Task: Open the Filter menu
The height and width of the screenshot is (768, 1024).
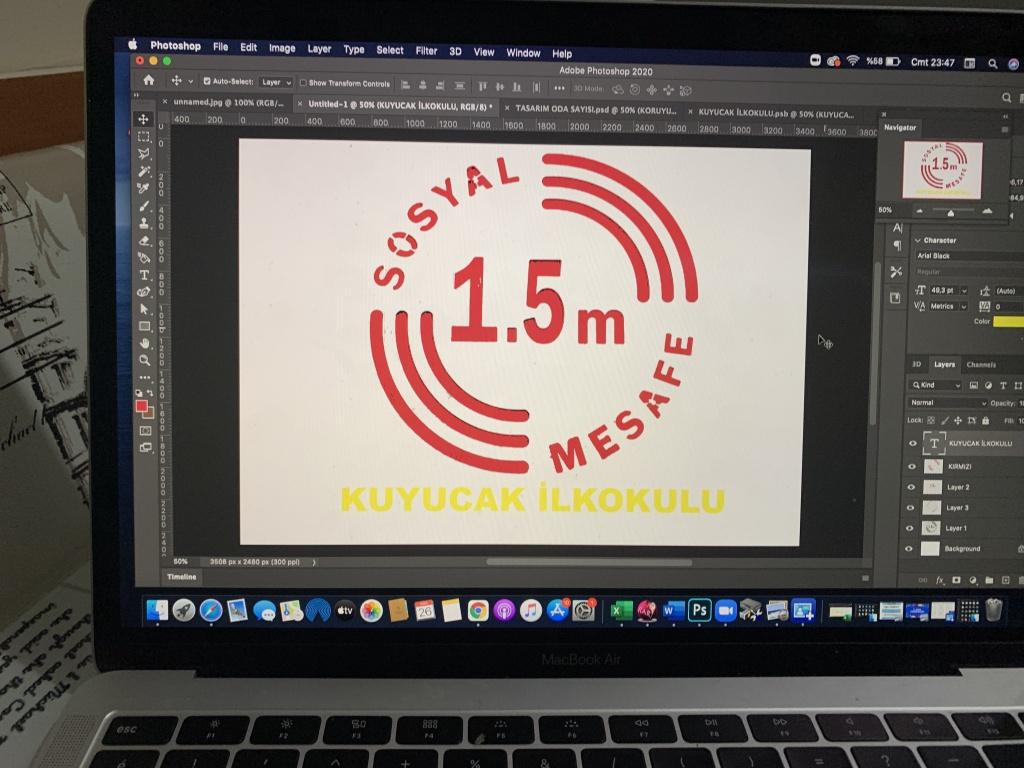Action: 426,50
